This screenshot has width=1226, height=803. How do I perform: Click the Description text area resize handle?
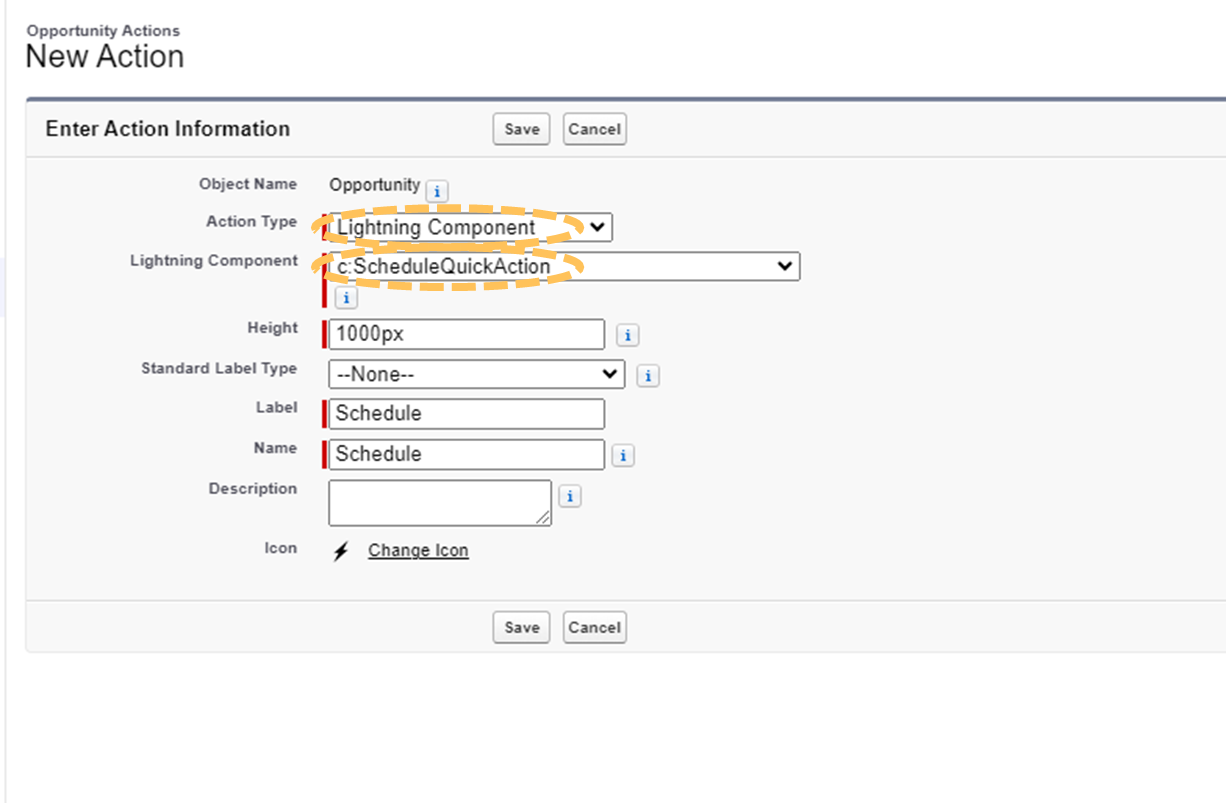(543, 518)
